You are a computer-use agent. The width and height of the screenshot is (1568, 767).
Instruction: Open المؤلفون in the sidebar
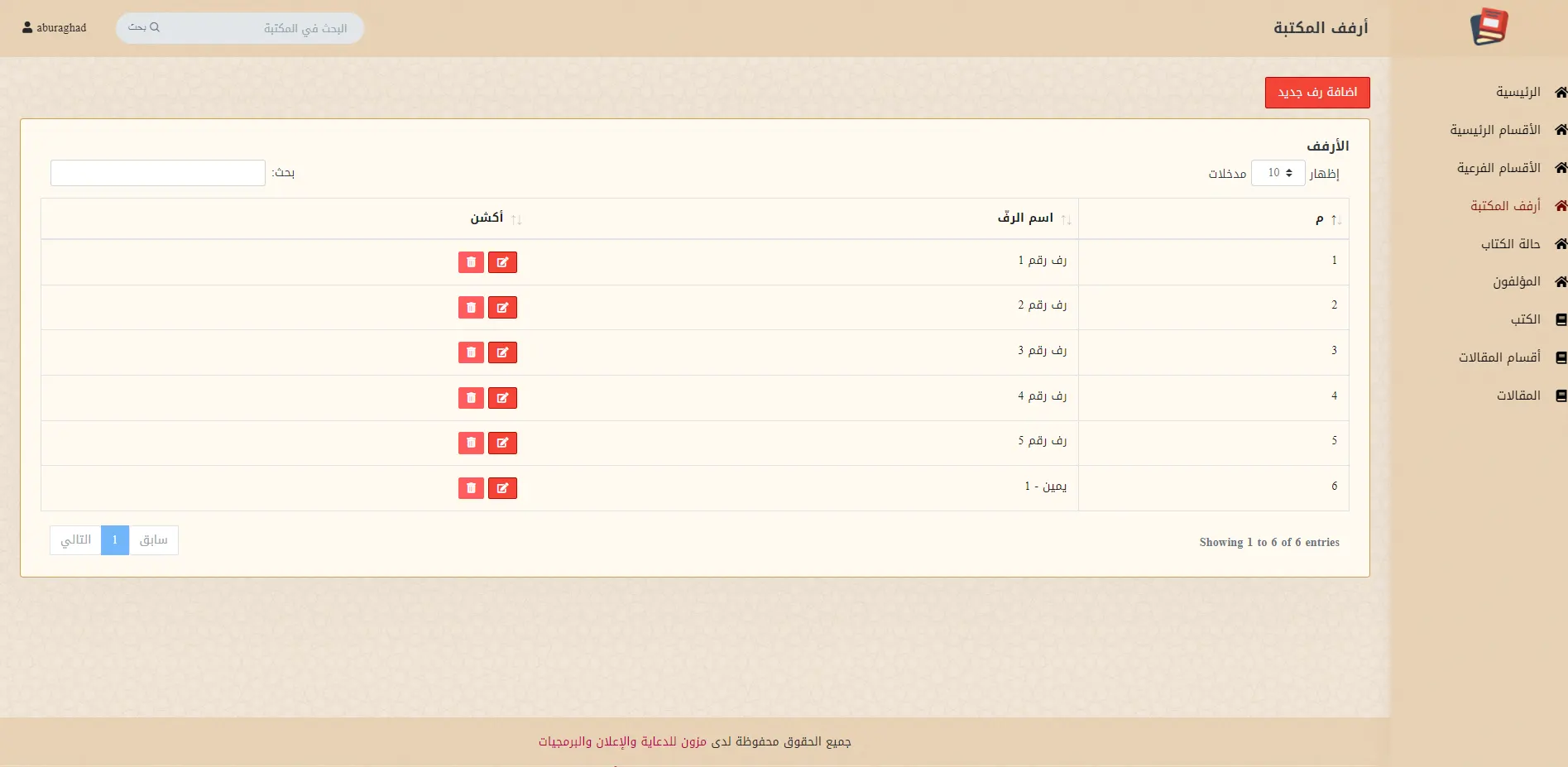pyautogui.click(x=1516, y=282)
